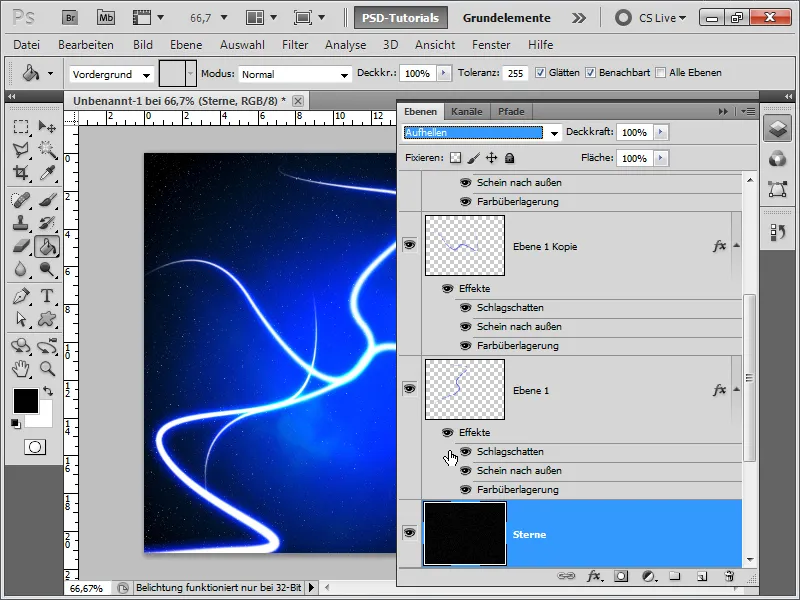Select the Eraser tool

point(21,246)
